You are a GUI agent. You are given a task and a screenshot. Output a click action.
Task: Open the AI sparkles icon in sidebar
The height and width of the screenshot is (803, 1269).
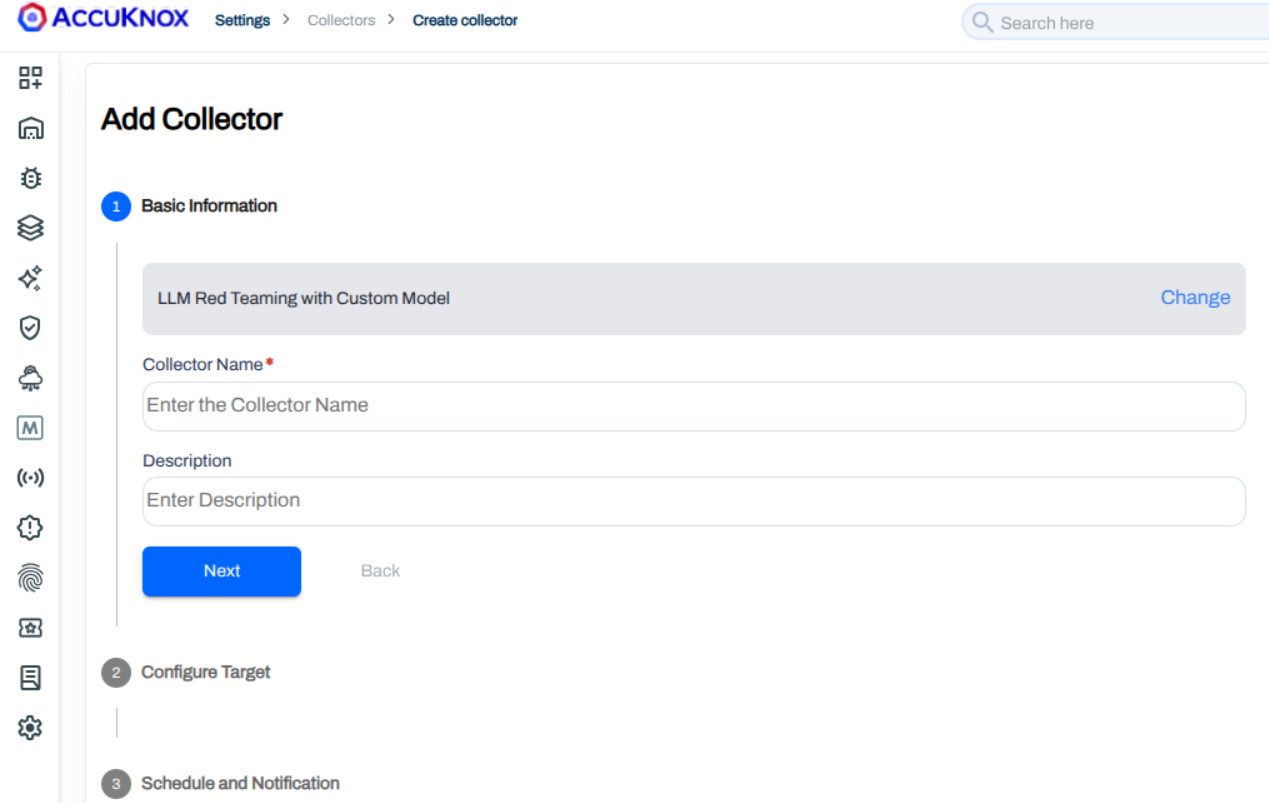pyautogui.click(x=31, y=278)
